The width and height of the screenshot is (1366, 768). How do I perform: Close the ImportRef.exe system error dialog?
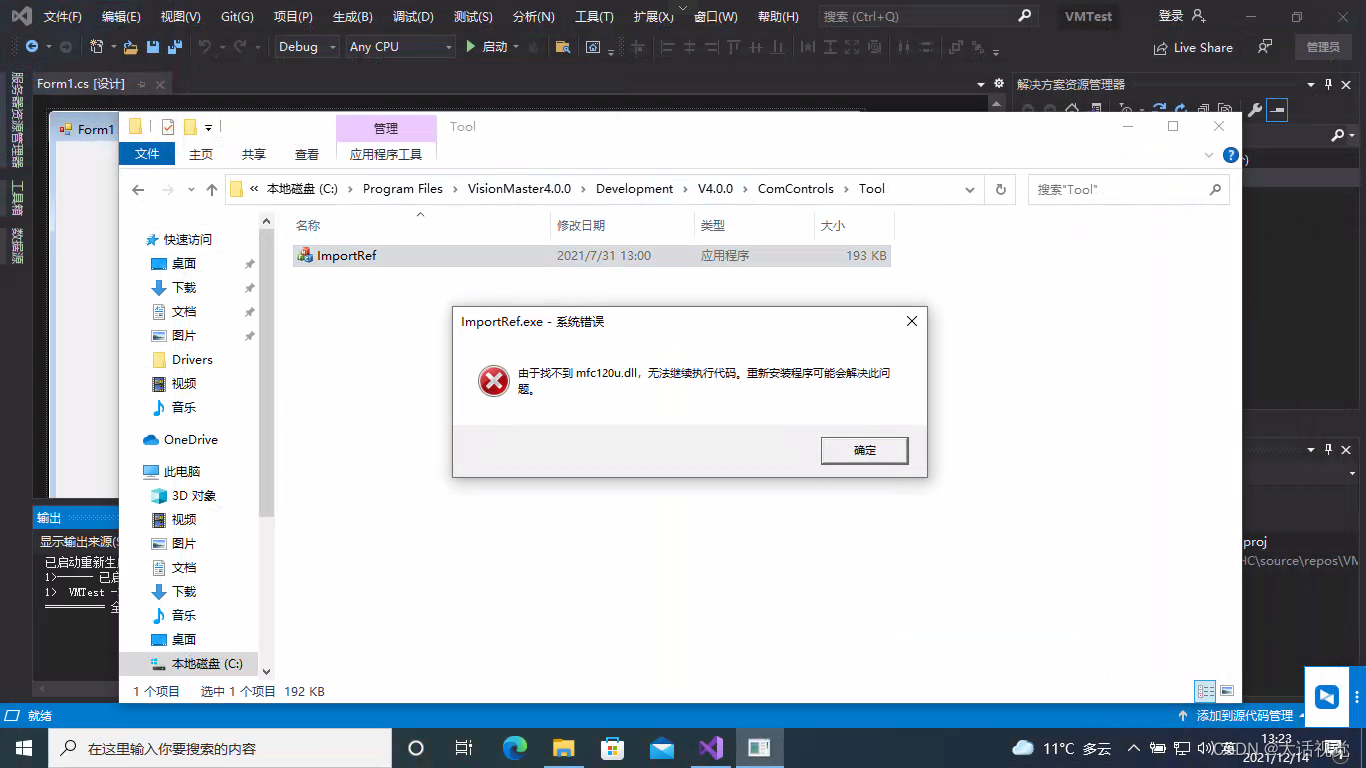click(x=911, y=321)
